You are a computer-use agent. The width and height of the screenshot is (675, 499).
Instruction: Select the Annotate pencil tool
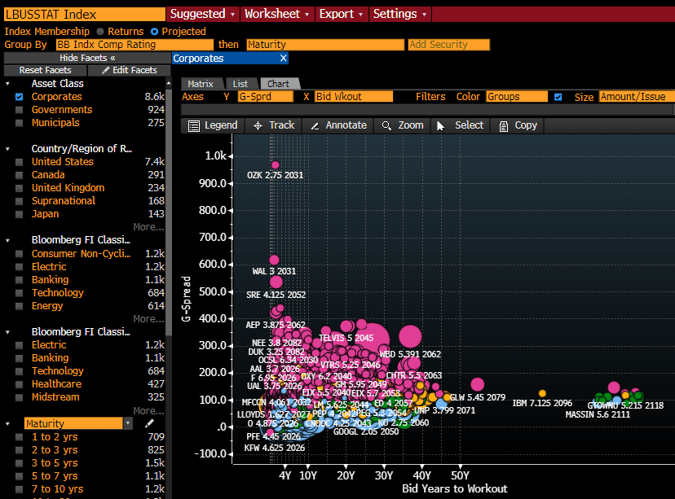coord(315,126)
